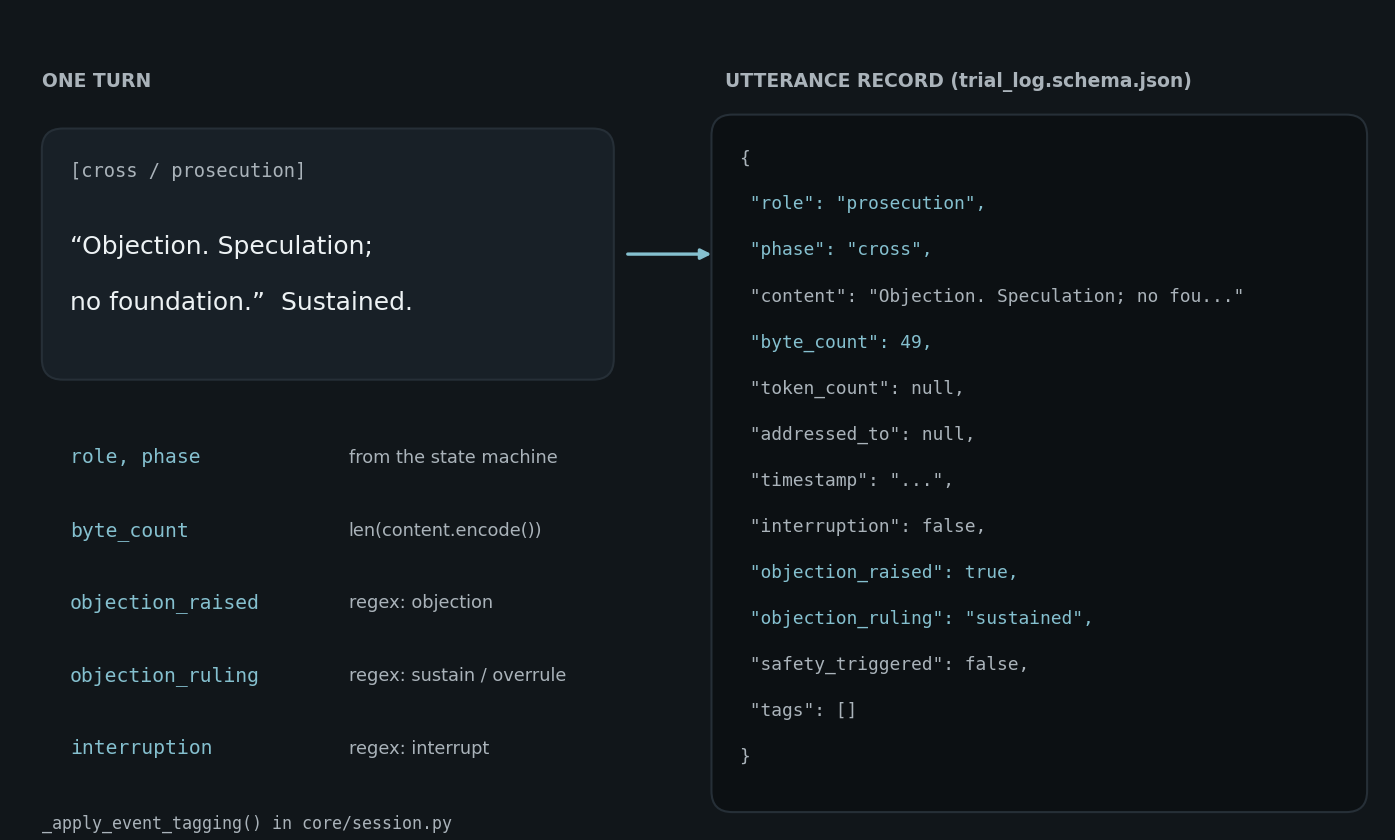Click the "content" JSON line
This screenshot has height=840, width=1395.
coord(997,297)
